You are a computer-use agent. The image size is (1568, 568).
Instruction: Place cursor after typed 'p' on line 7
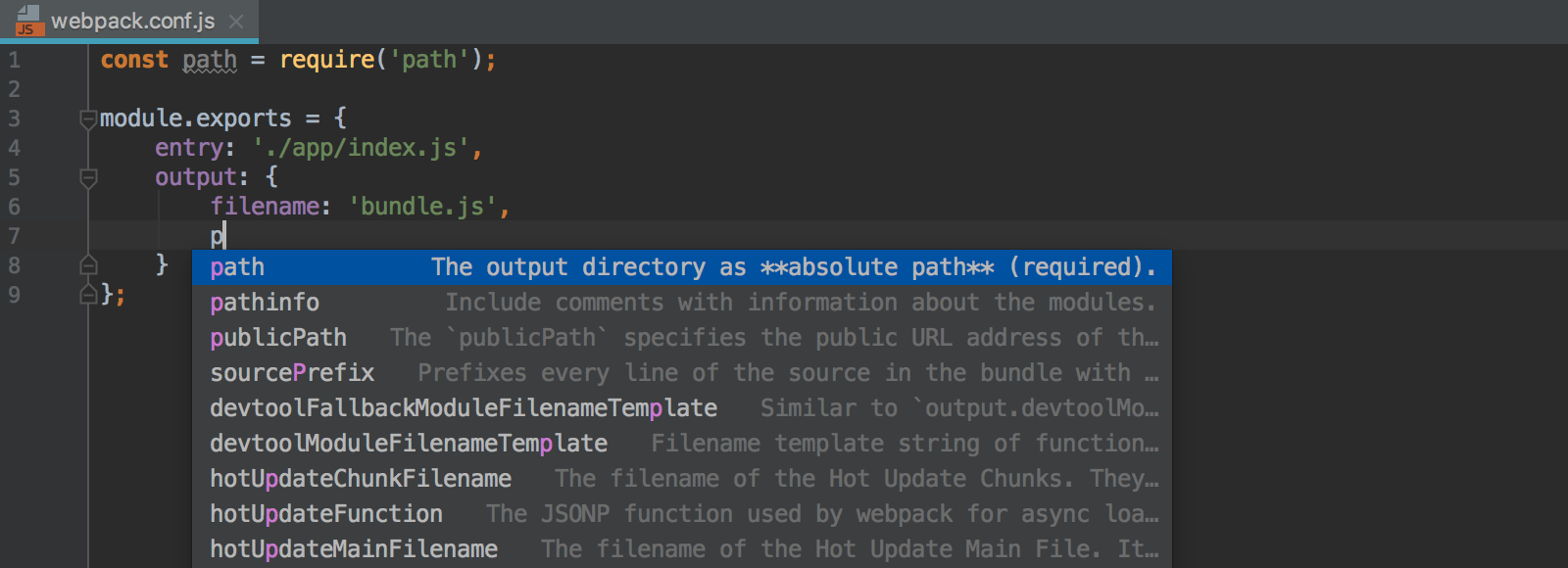coord(224,236)
